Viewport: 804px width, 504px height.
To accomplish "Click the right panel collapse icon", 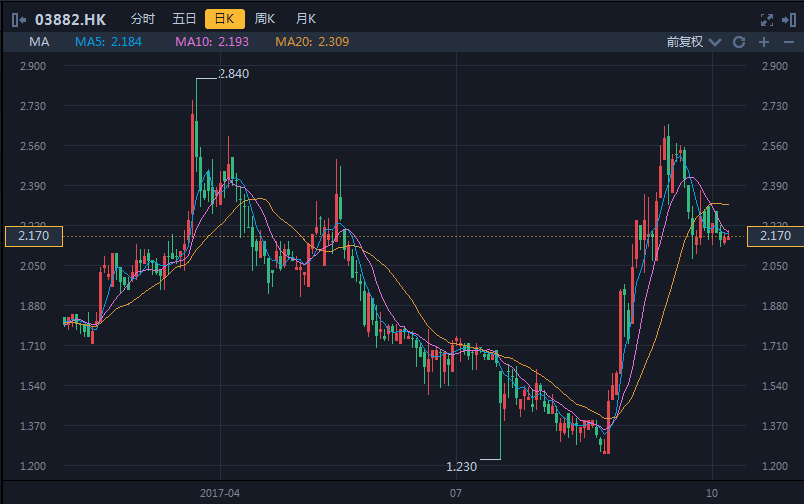I will tap(788, 19).
